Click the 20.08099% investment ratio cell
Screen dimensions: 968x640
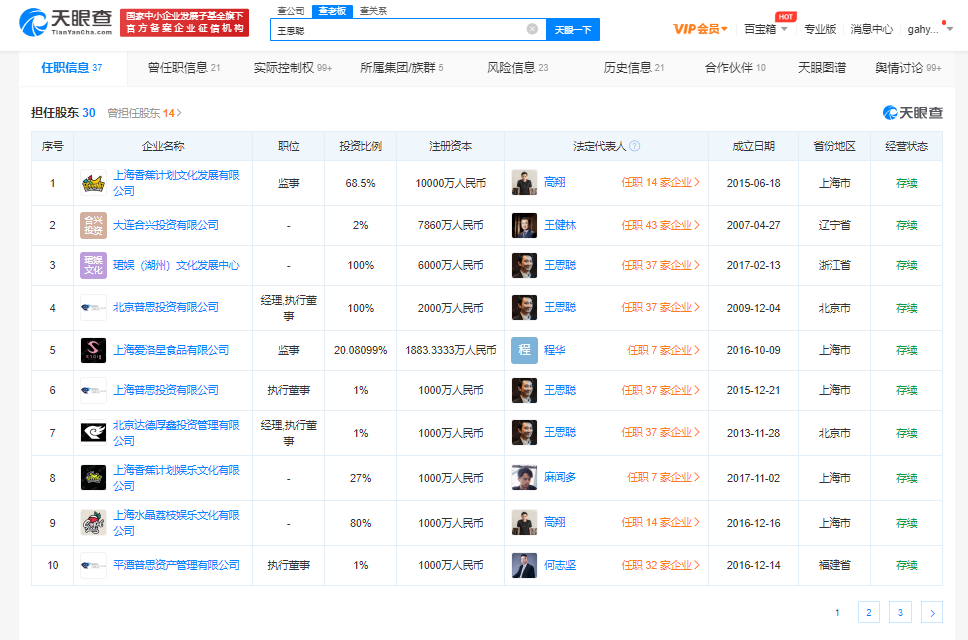click(x=361, y=351)
